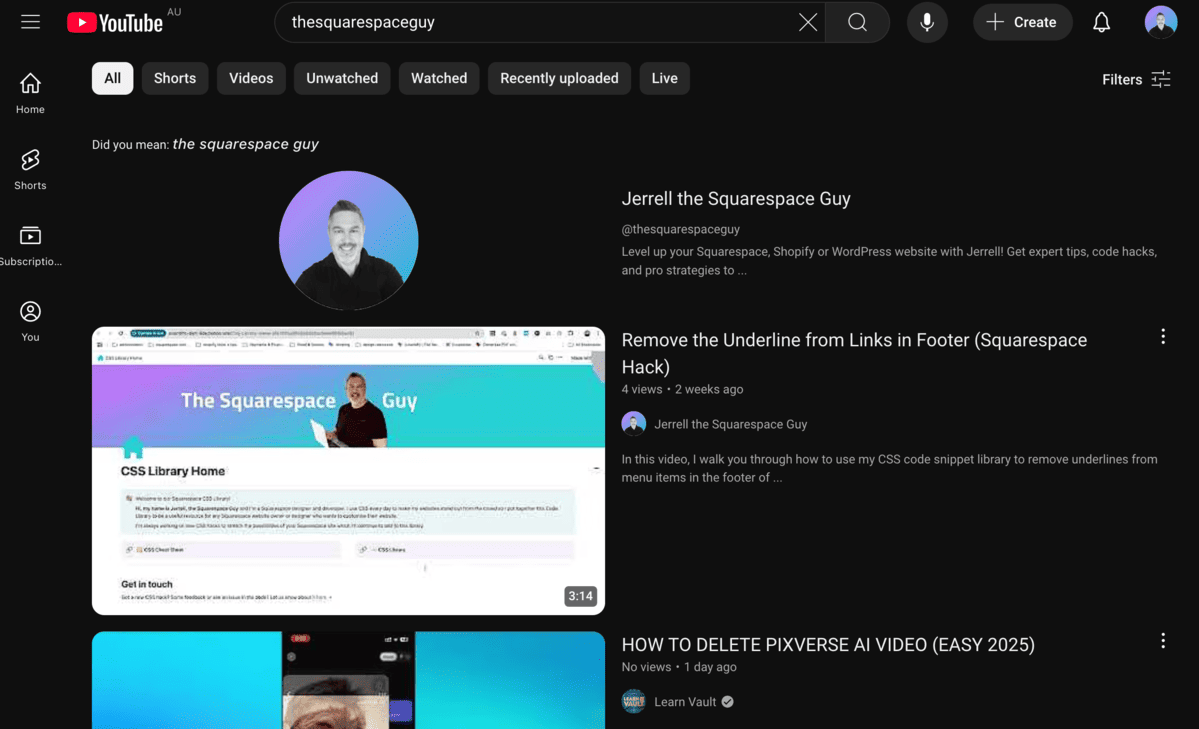Viewport: 1199px width, 729px height.
Task: Open 'Remove the Underline from Links in Footer' title
Action: tap(854, 353)
